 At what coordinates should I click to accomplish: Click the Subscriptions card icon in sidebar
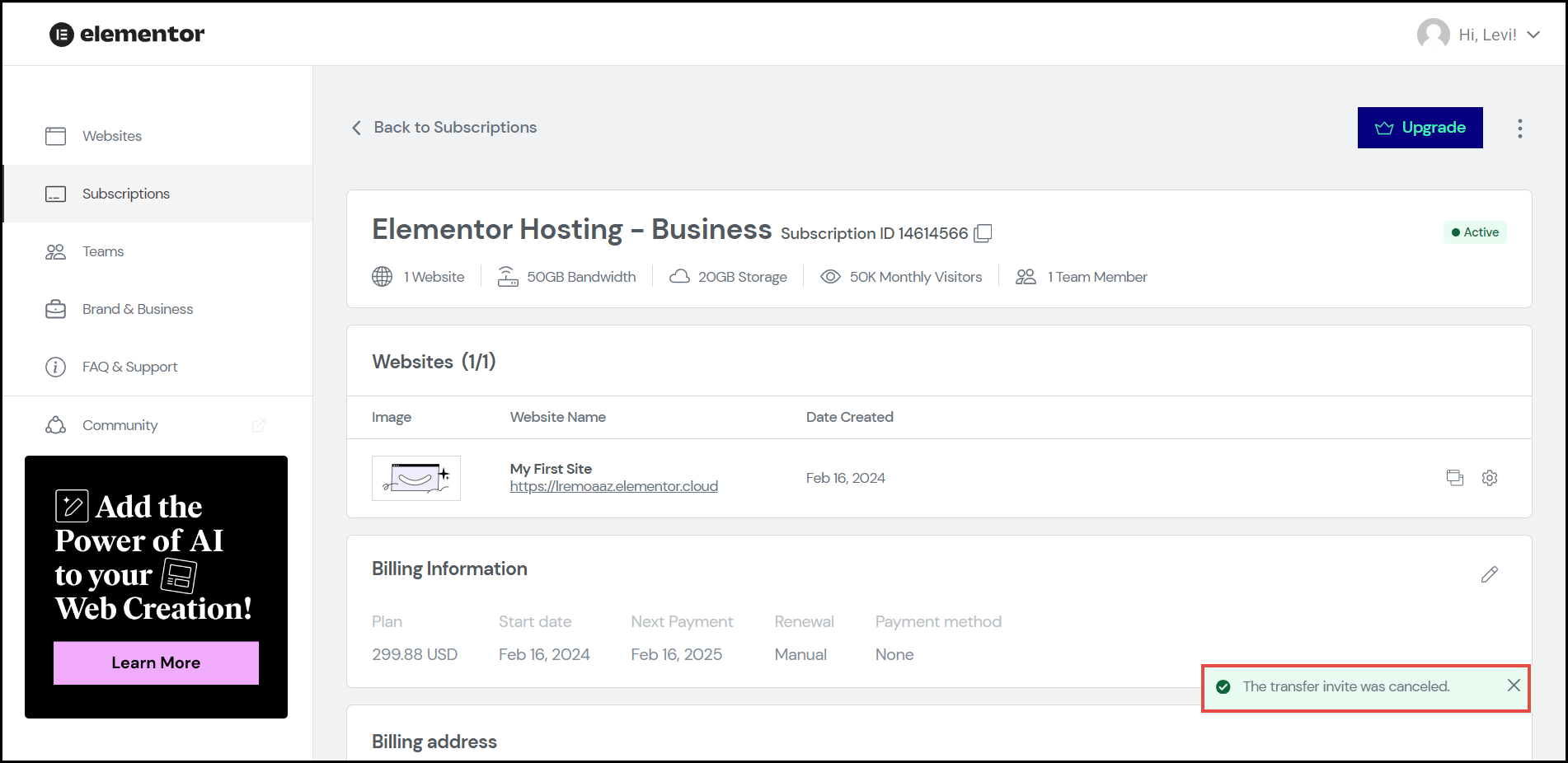(56, 194)
